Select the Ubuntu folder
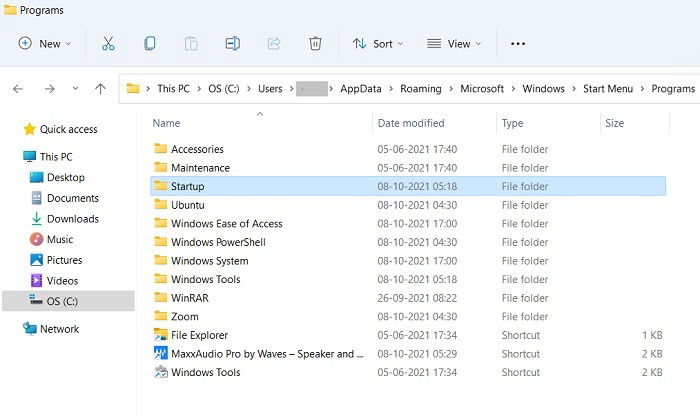The height and width of the screenshot is (416, 700). tap(188, 205)
